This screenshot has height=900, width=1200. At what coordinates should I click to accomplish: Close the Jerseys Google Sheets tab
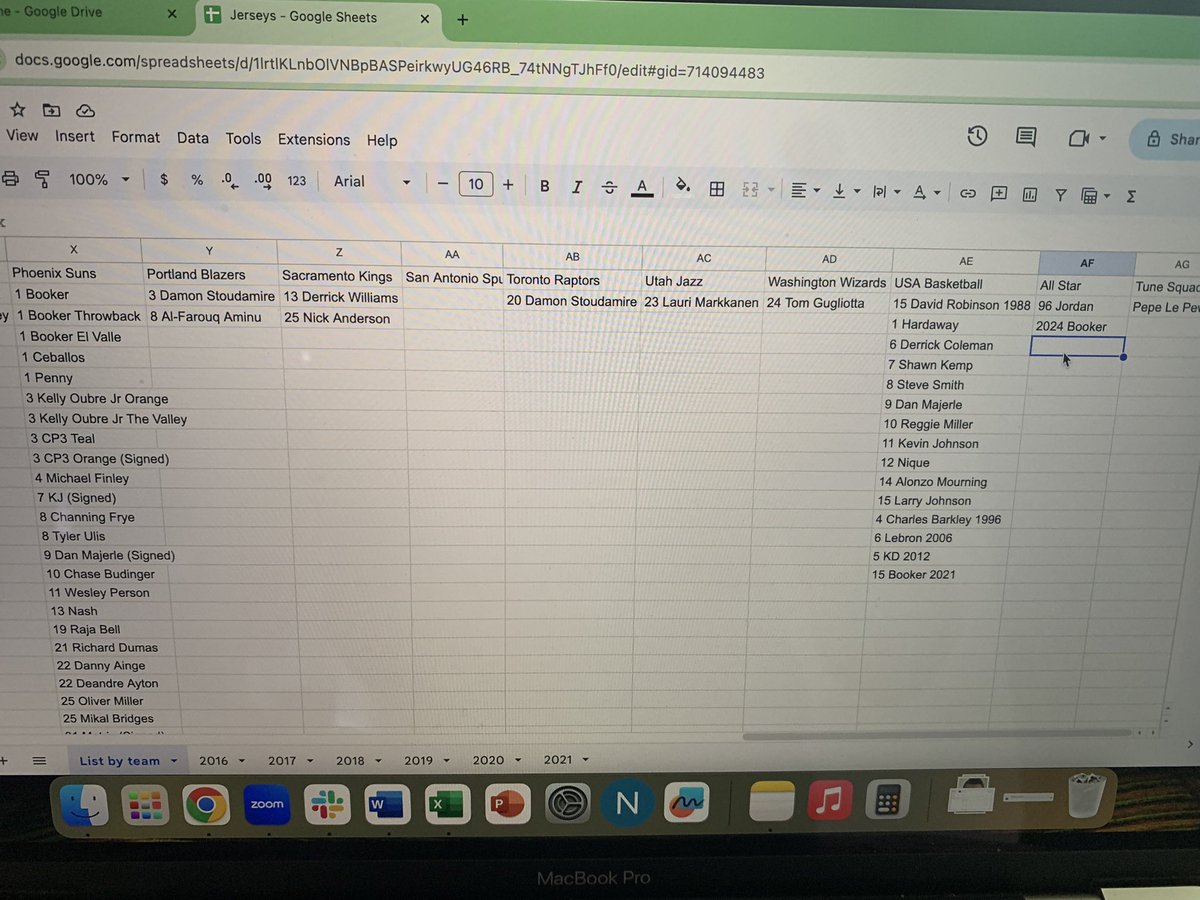(425, 18)
